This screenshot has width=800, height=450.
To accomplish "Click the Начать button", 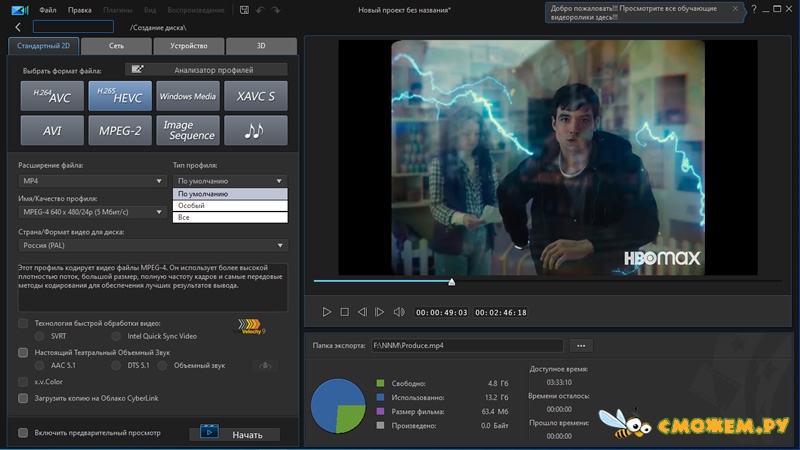I will pyautogui.click(x=235, y=434).
